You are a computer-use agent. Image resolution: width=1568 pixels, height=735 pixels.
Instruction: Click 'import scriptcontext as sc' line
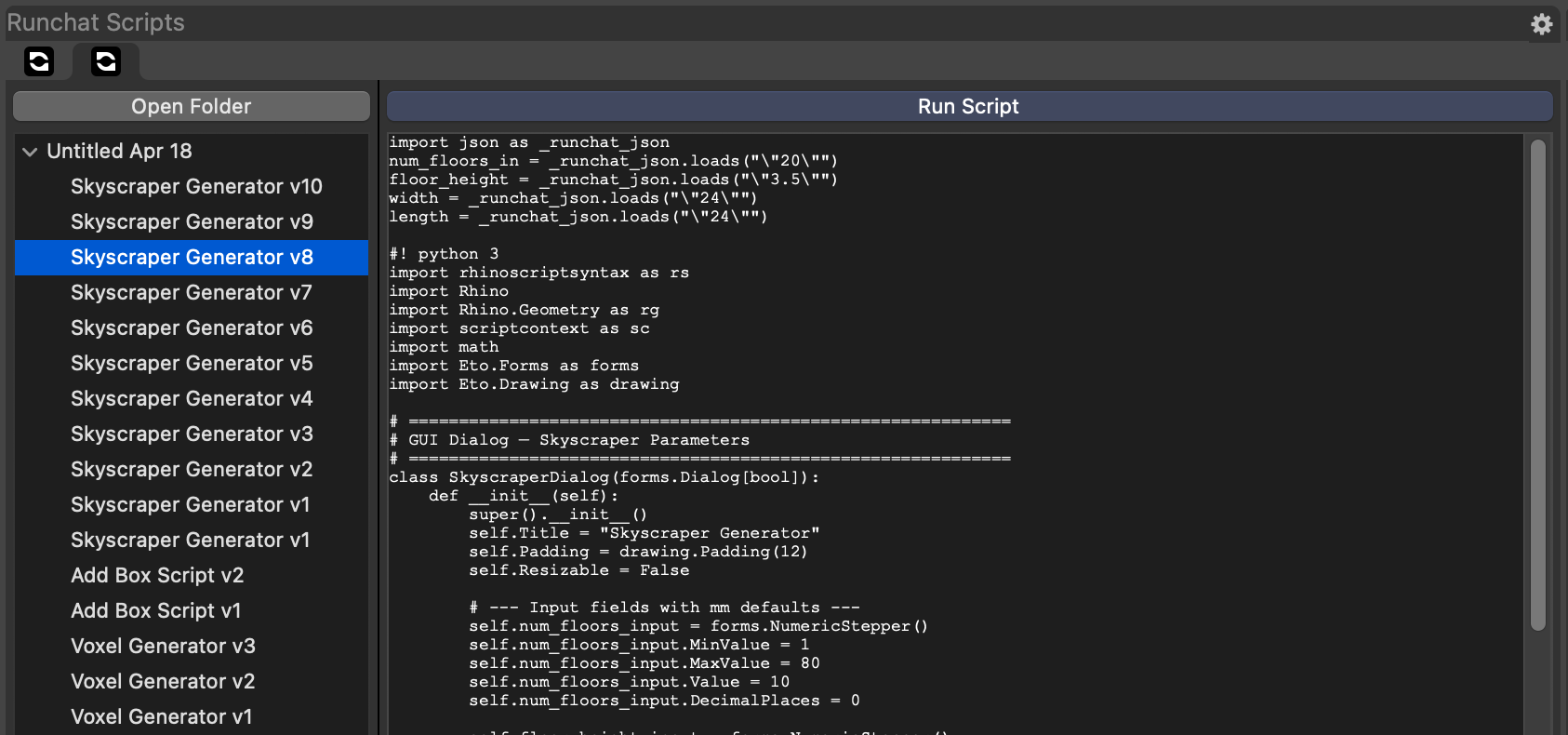pos(519,328)
